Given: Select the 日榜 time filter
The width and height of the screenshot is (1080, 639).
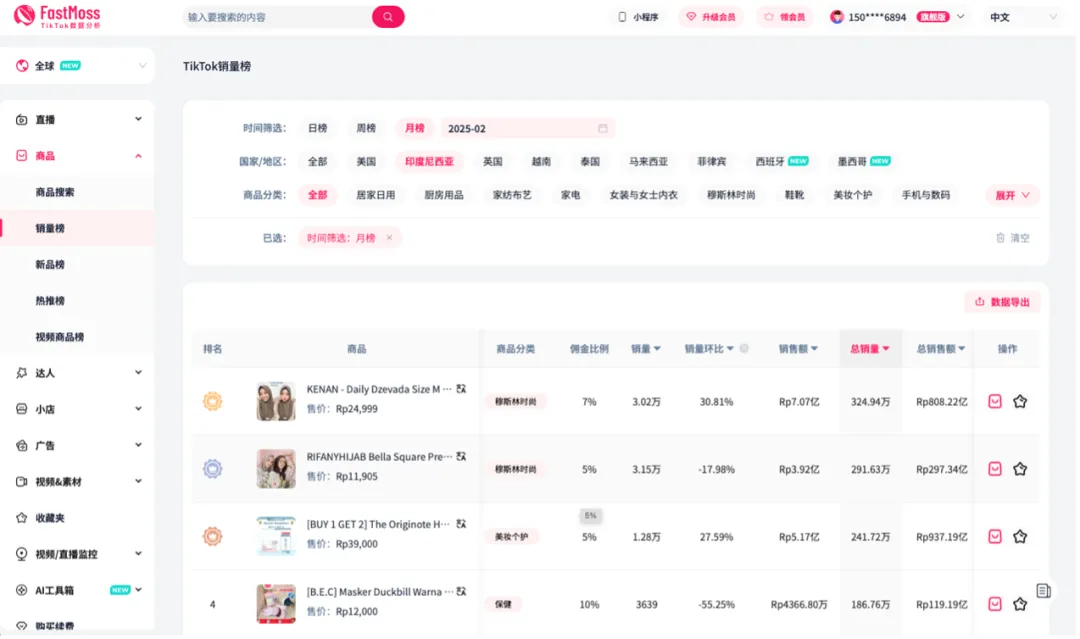Looking at the screenshot, I should pos(318,129).
